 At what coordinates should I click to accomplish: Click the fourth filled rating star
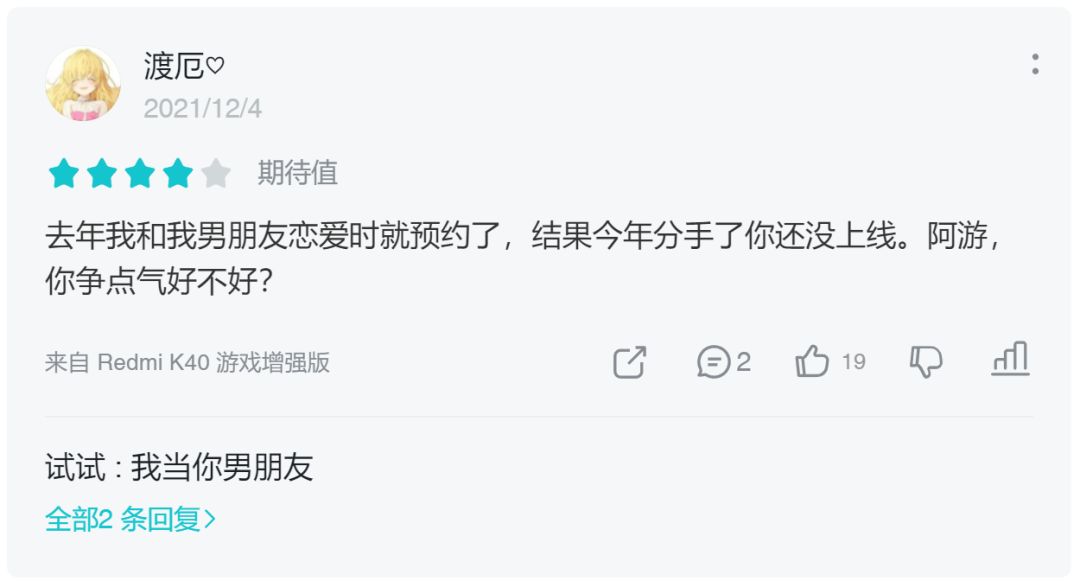[x=177, y=174]
